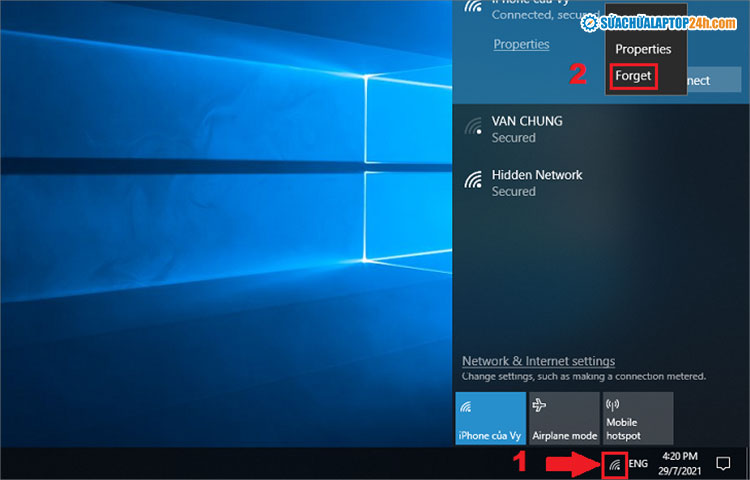Viewport: 750px width, 480px height.
Task: Click the mobile hotspot antenna icon
Action: 614,405
